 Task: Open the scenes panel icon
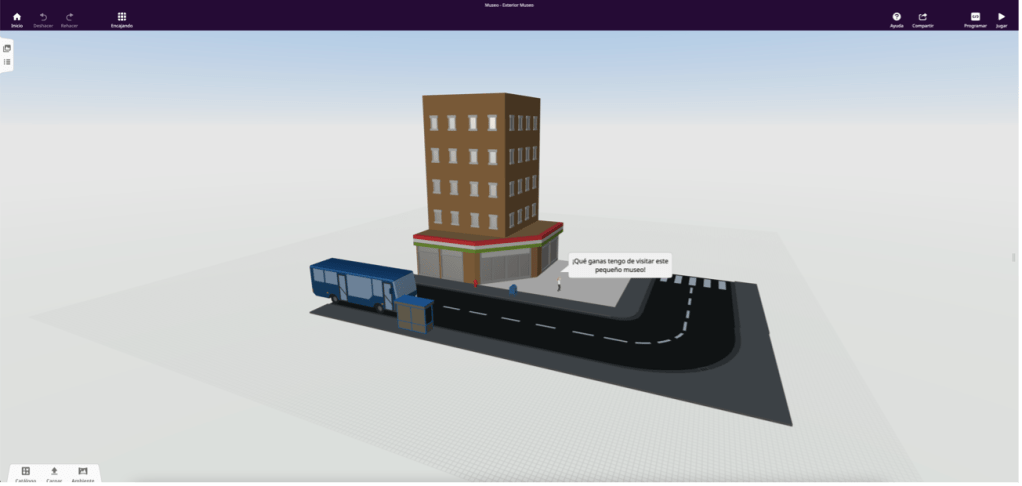[x=7, y=48]
